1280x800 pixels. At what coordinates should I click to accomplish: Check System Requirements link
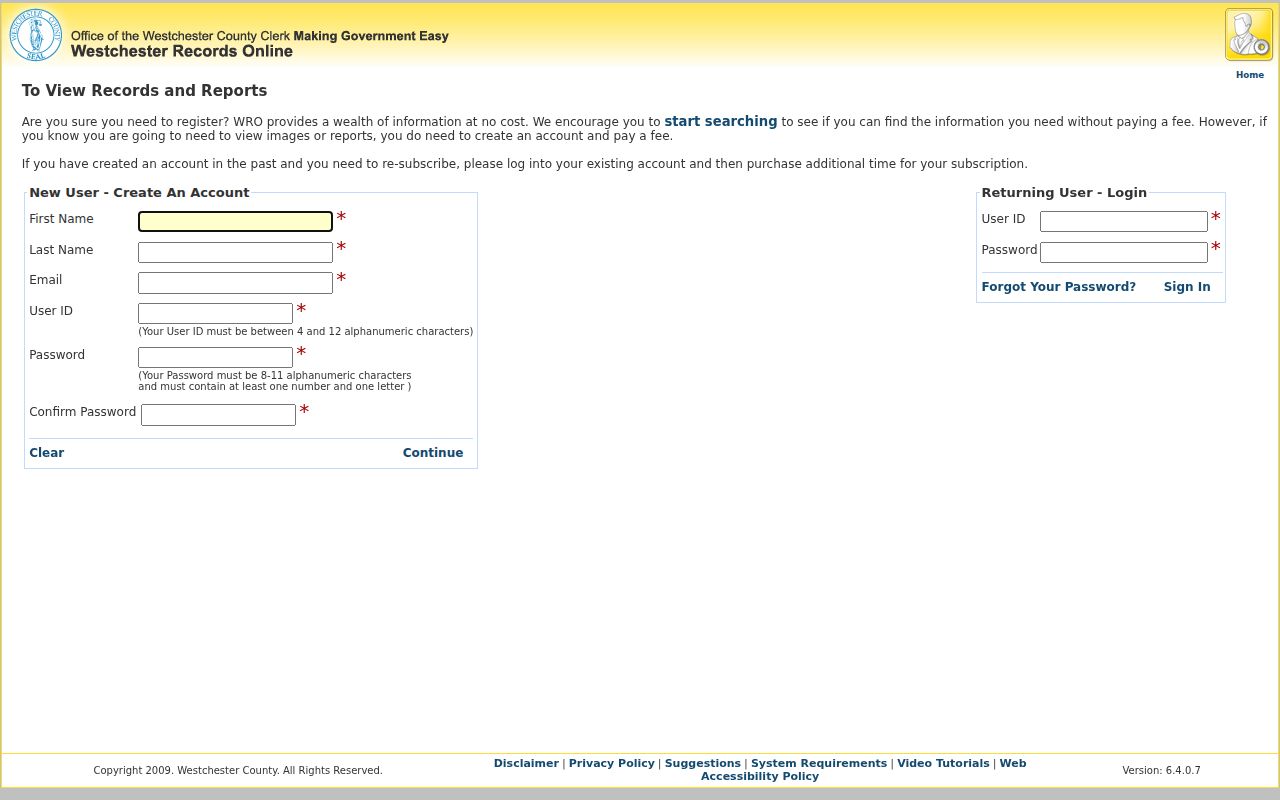[819, 763]
